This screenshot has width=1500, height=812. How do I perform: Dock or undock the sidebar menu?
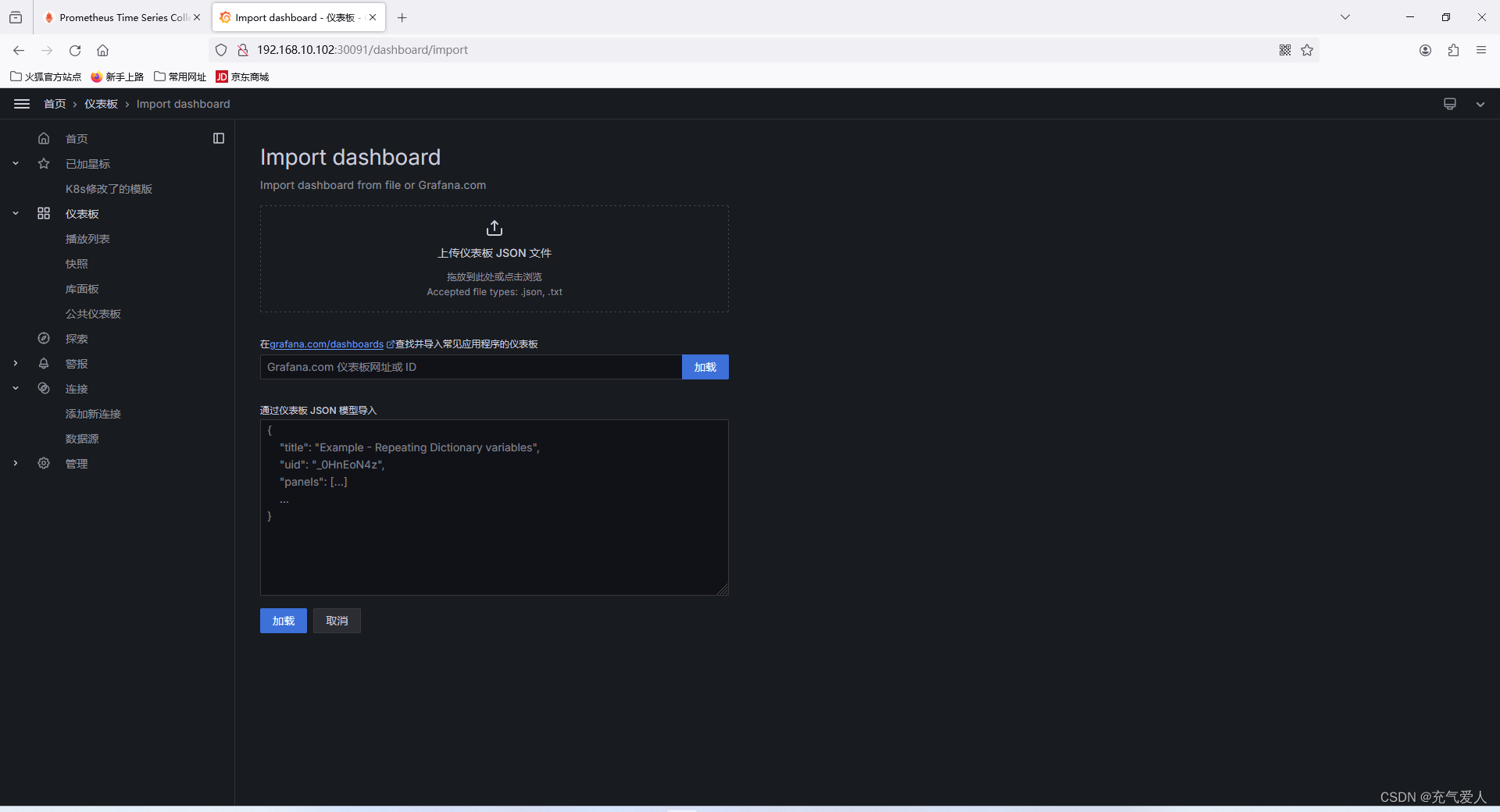click(219, 138)
